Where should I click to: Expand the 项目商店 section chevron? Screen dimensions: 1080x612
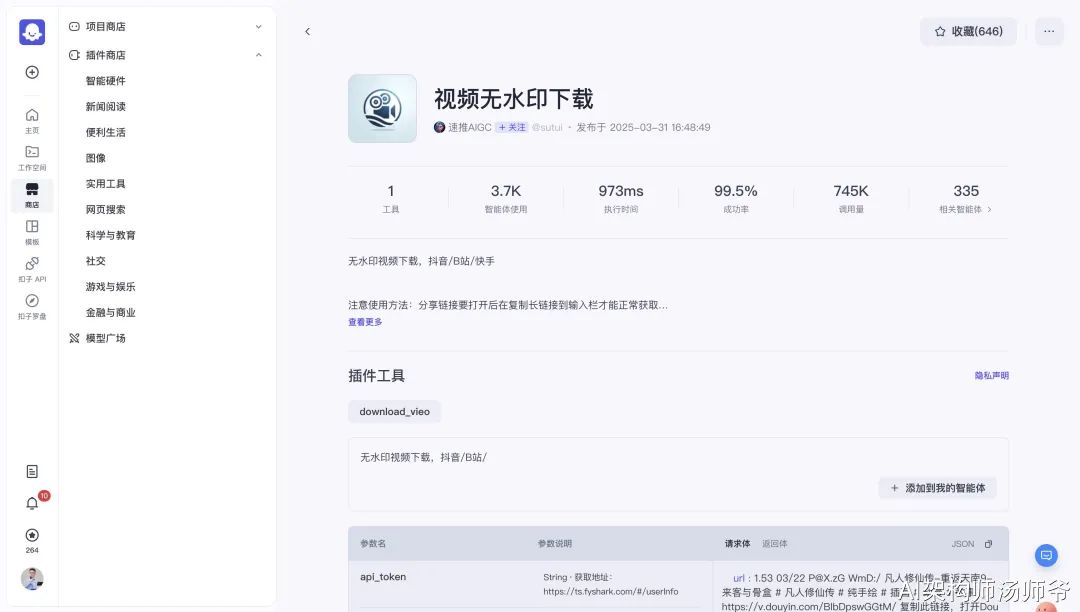pos(258,27)
